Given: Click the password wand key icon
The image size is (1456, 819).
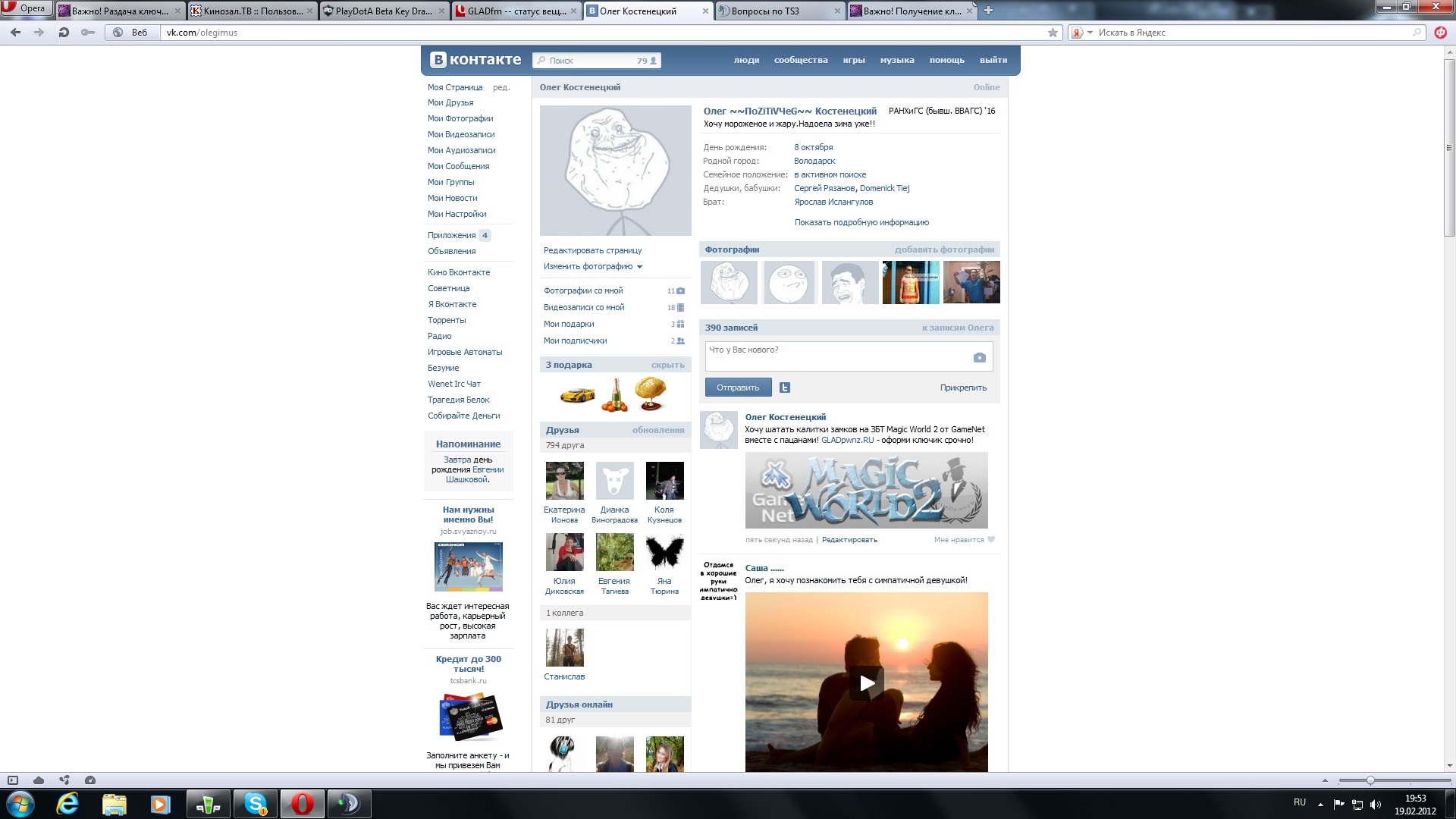Looking at the screenshot, I should [x=88, y=33].
